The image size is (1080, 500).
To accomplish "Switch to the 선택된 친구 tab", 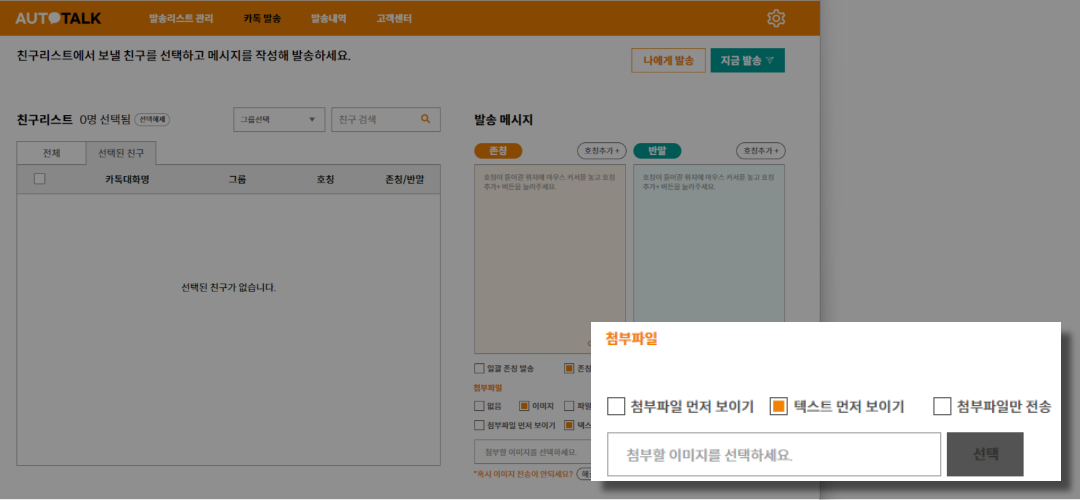I will click(121, 153).
